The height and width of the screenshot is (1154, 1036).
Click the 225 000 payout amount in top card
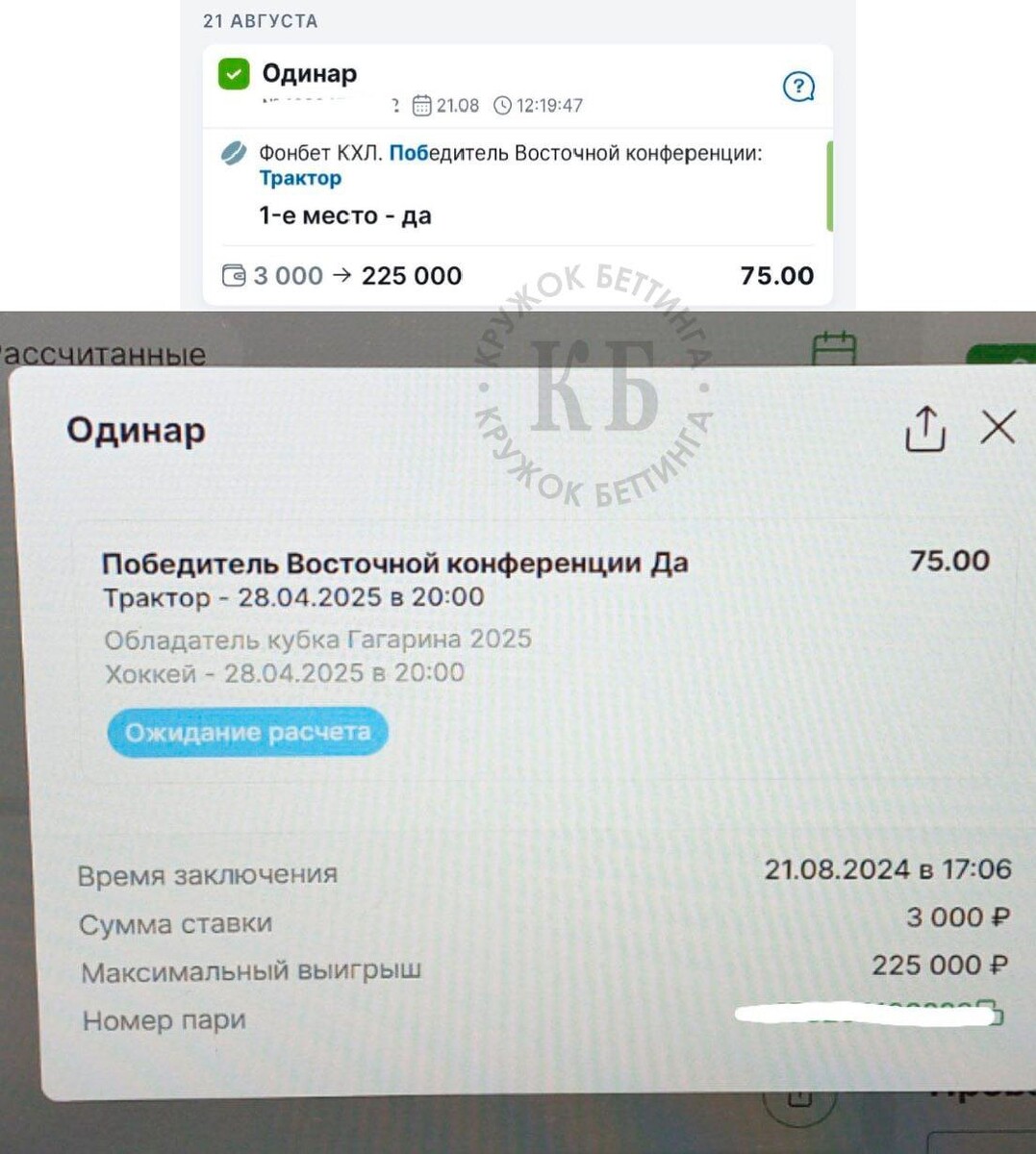(412, 276)
